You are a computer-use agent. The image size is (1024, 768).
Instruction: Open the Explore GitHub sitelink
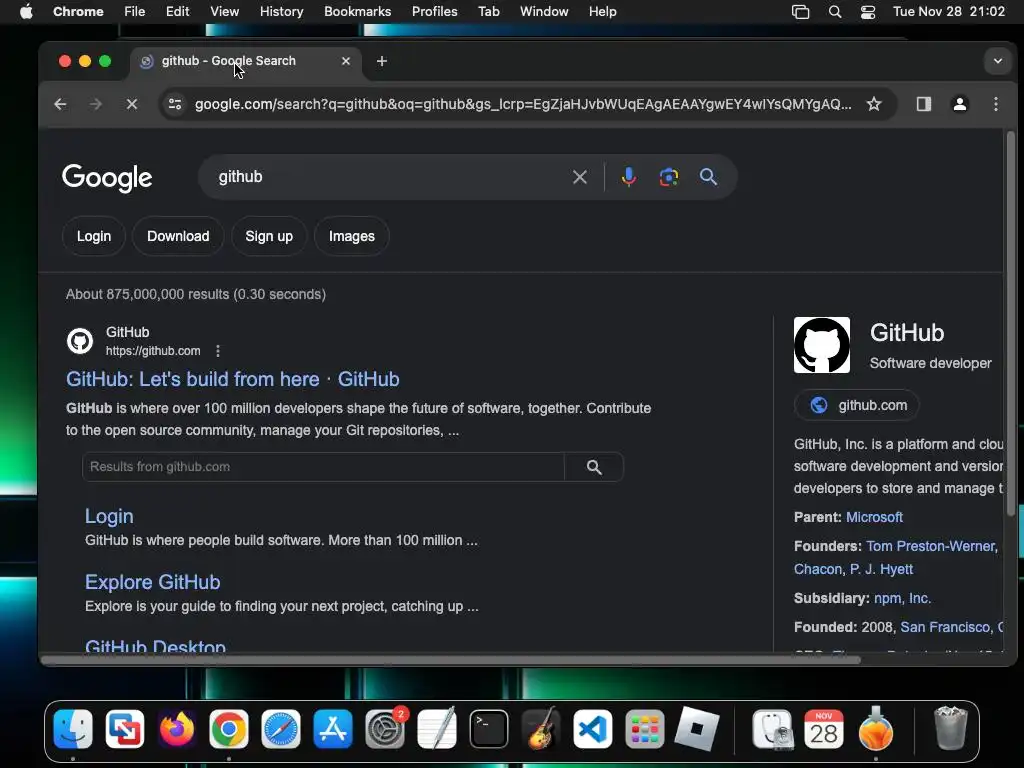[x=152, y=582]
